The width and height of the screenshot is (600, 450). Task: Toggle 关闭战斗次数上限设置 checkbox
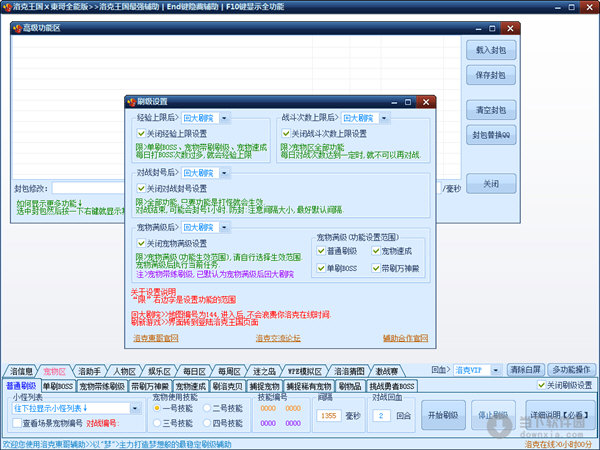(x=286, y=134)
